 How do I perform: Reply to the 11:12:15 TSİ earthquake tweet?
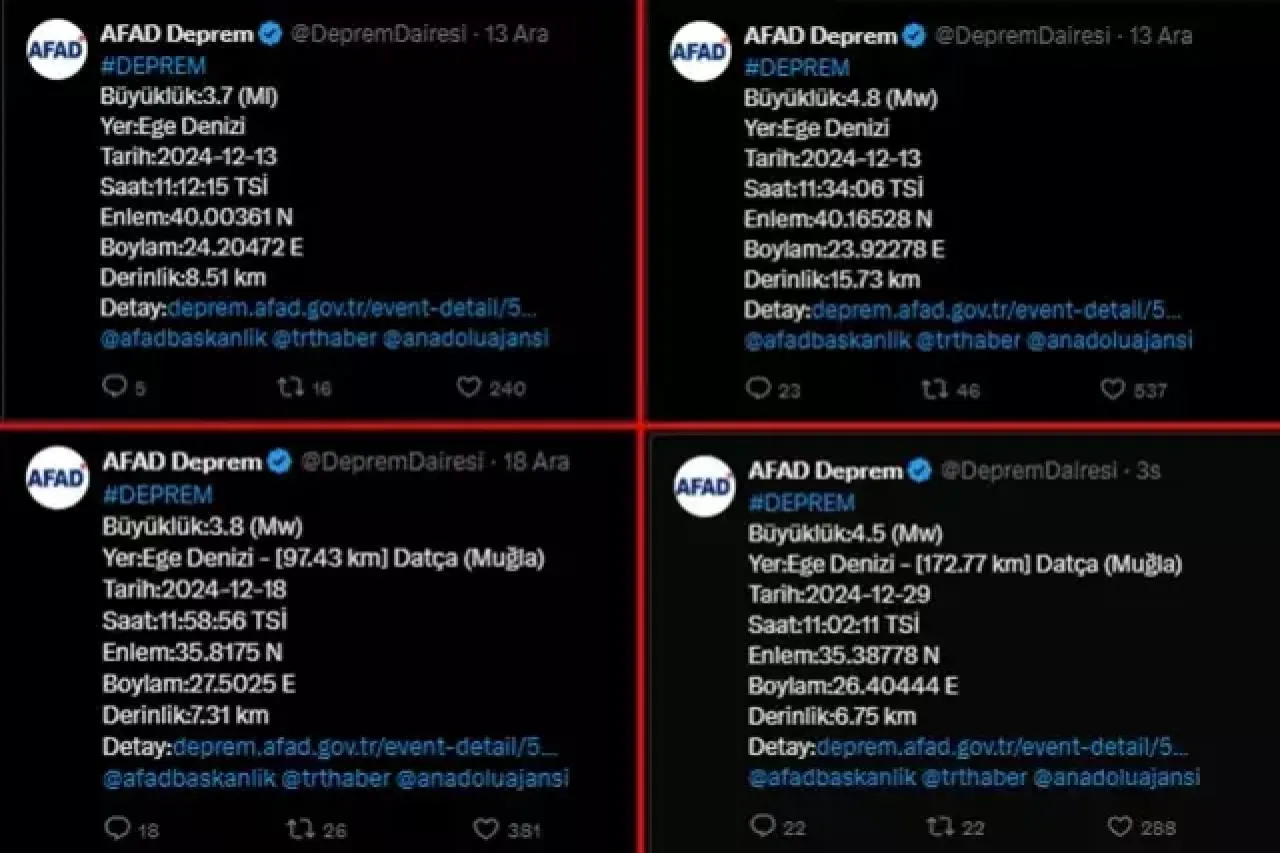(x=115, y=387)
